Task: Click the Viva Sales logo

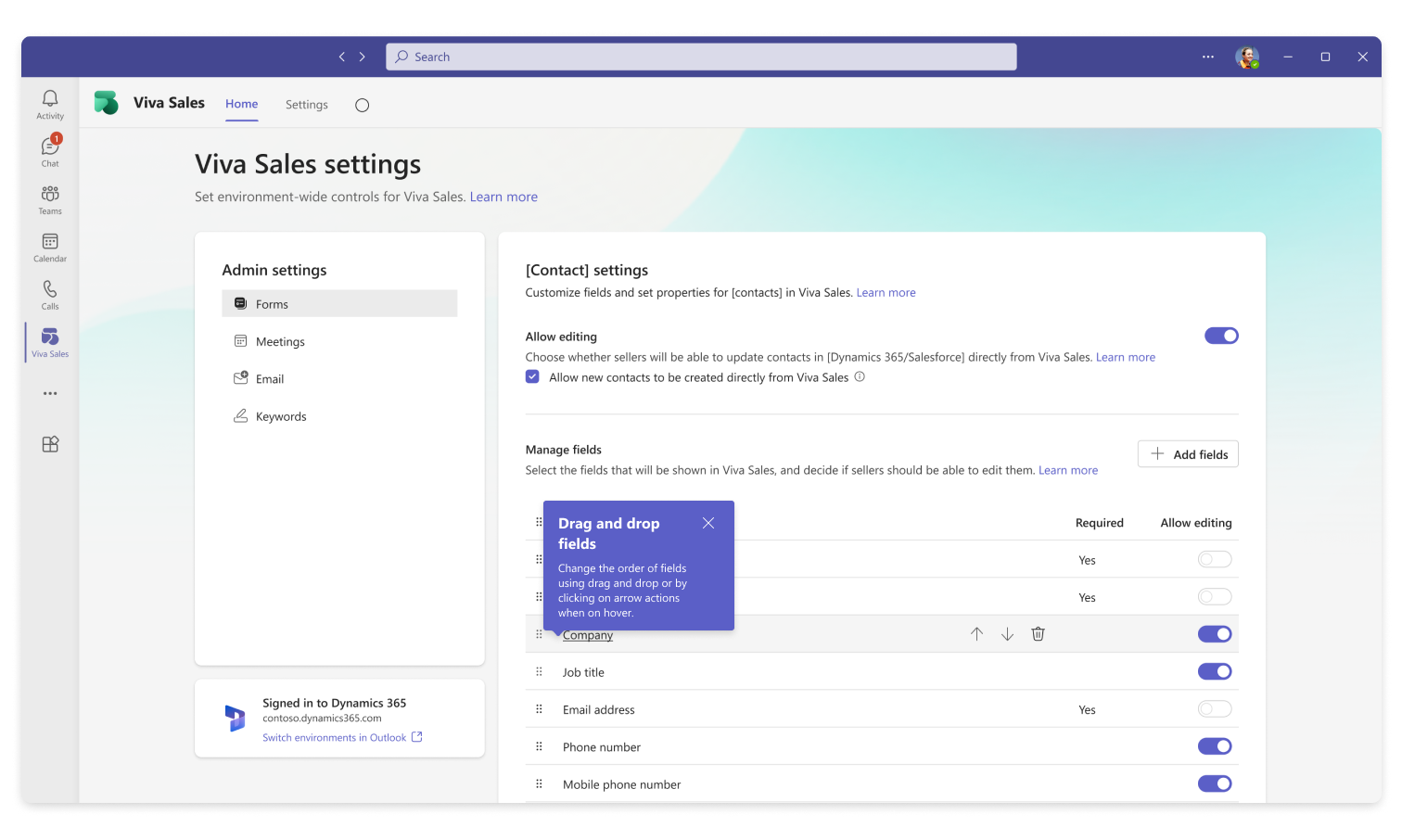Action: [x=107, y=103]
